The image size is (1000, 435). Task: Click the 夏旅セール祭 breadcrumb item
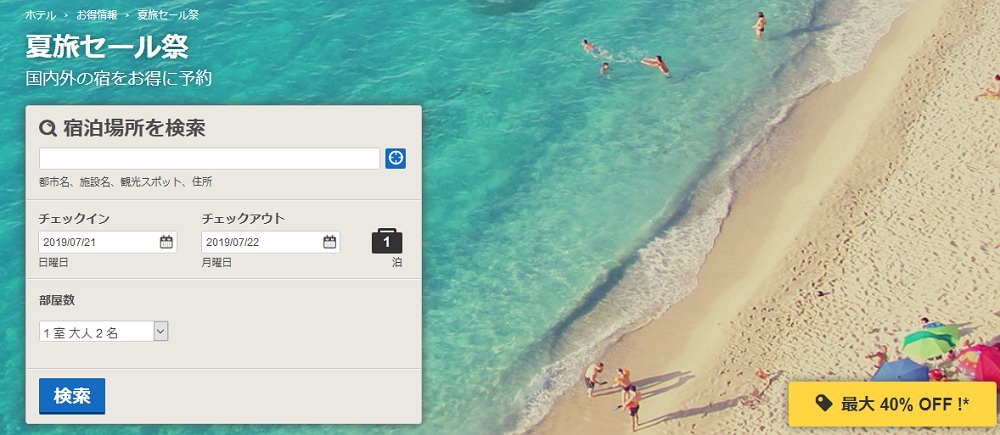point(168,15)
